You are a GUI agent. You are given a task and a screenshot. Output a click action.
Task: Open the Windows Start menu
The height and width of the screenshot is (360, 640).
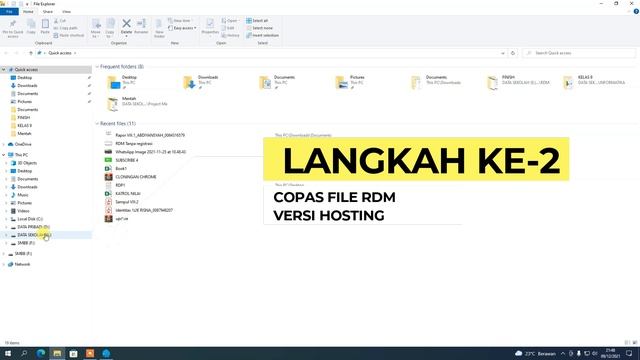(8, 353)
